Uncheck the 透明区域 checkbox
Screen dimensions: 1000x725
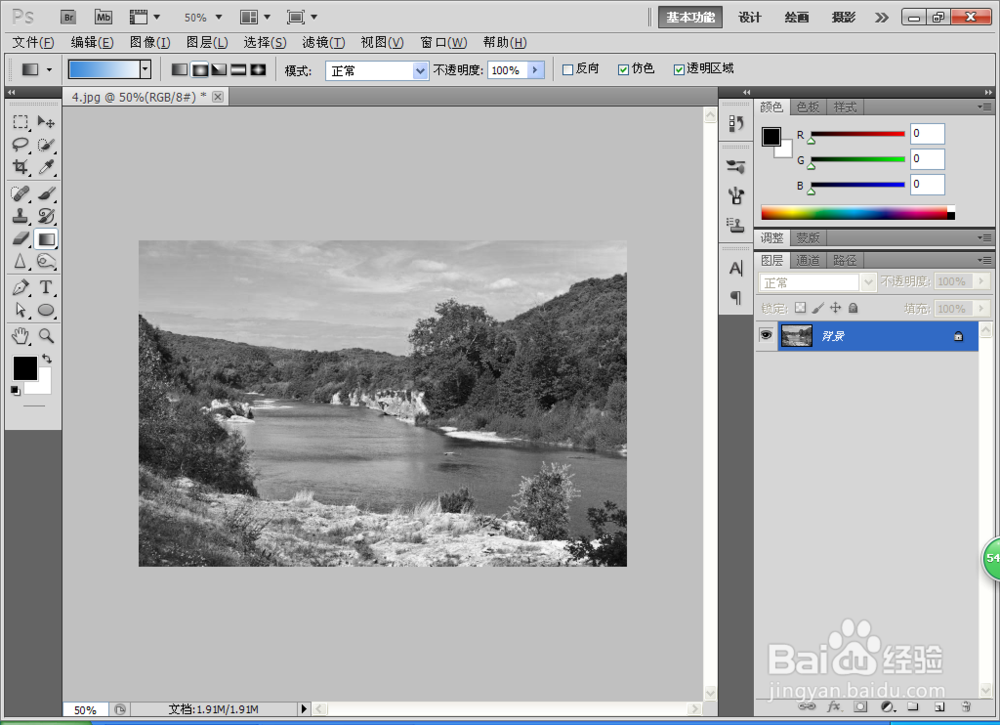[679, 70]
